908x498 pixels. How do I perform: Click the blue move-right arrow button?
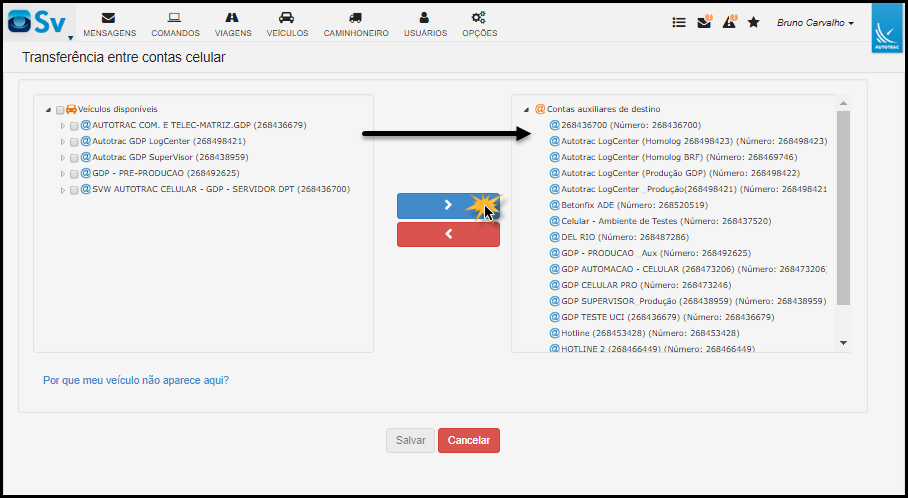(x=448, y=206)
